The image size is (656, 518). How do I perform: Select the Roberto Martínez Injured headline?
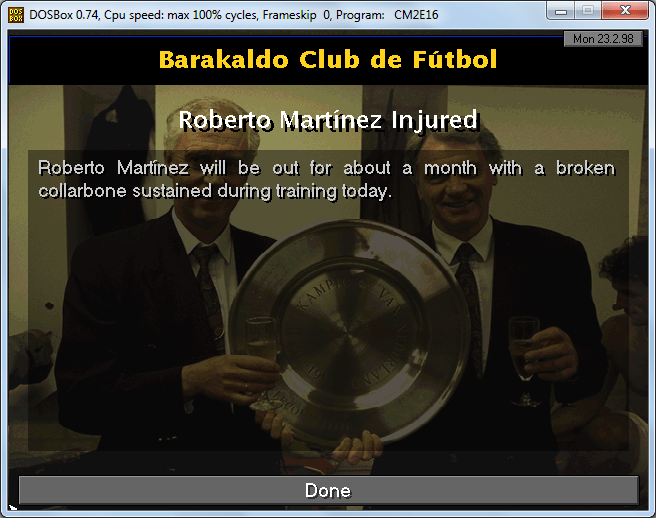coord(328,120)
